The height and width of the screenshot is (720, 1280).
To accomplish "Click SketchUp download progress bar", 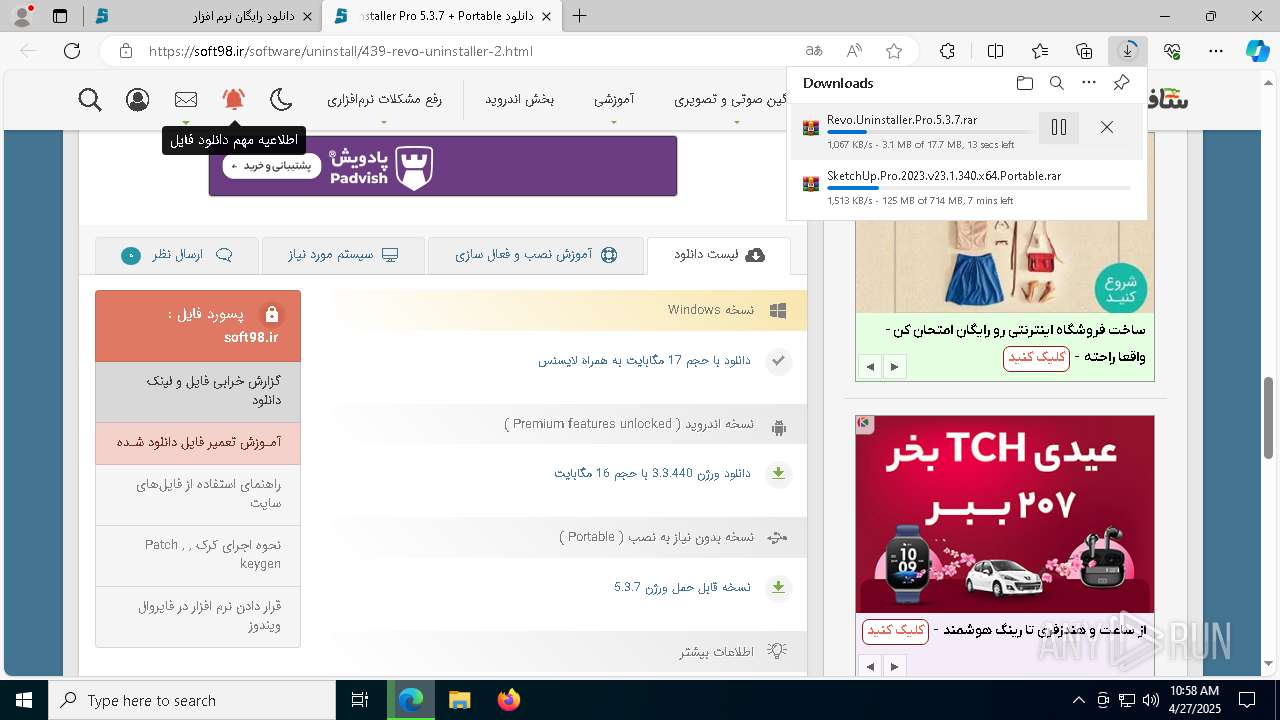I will click(979, 188).
